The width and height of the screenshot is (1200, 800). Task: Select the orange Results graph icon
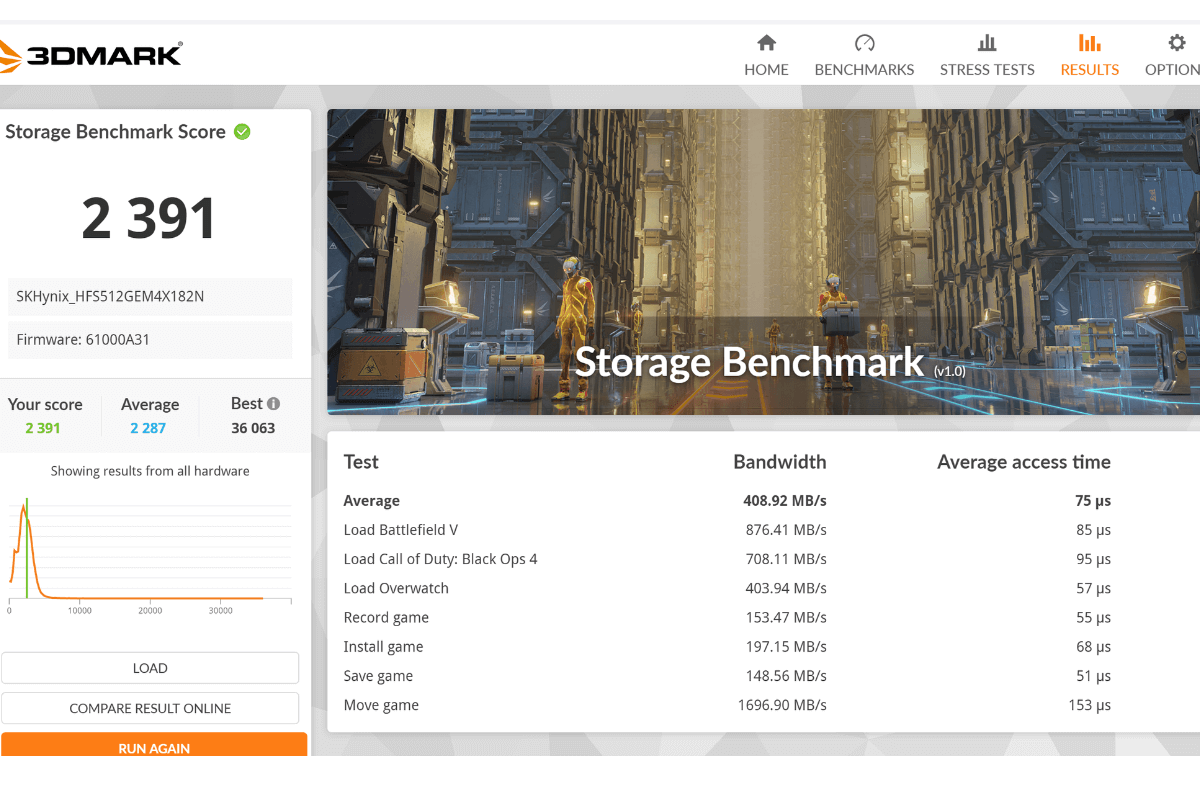[x=1089, y=42]
